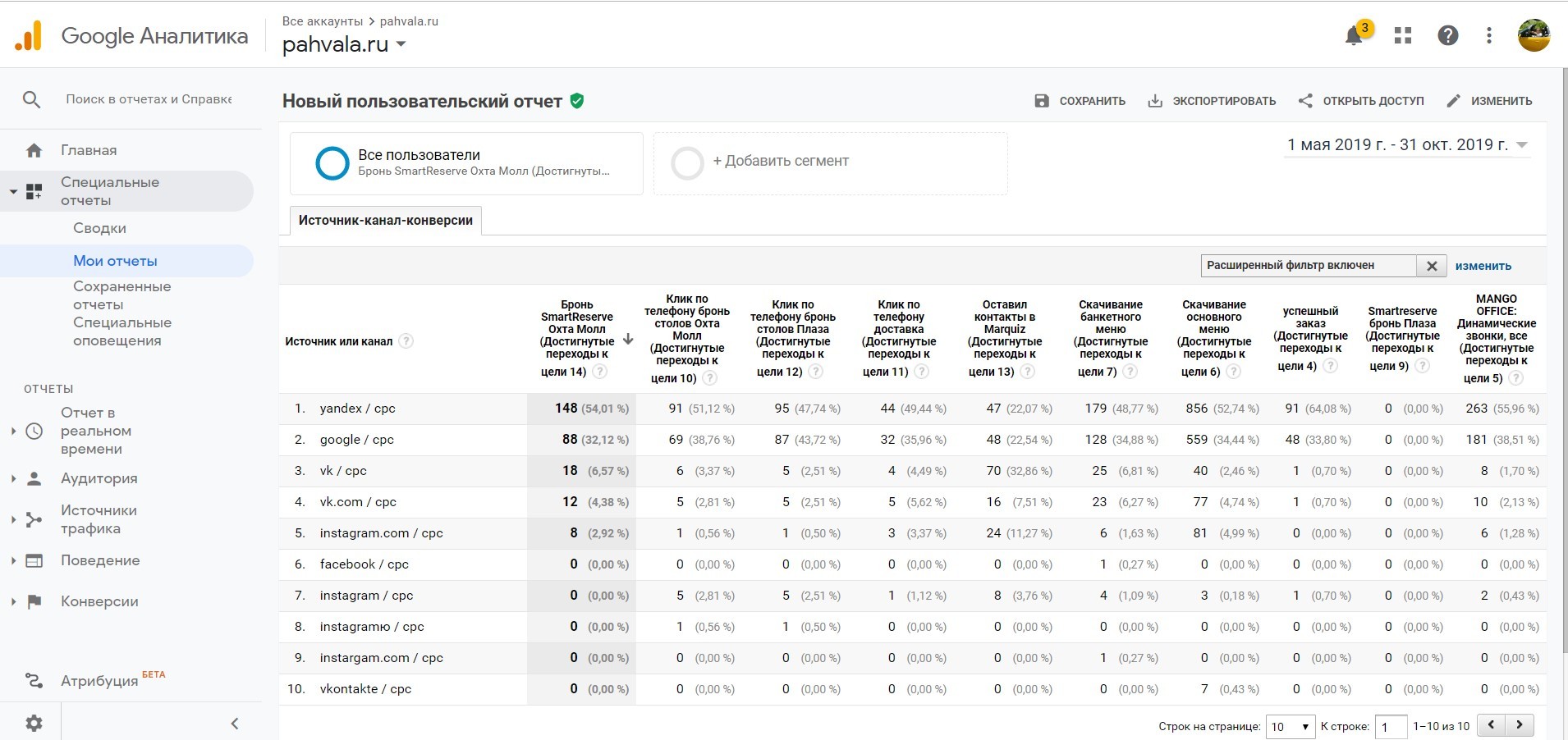The width and height of the screenshot is (1568, 740).
Task: Click the изменить filter link
Action: click(1483, 266)
